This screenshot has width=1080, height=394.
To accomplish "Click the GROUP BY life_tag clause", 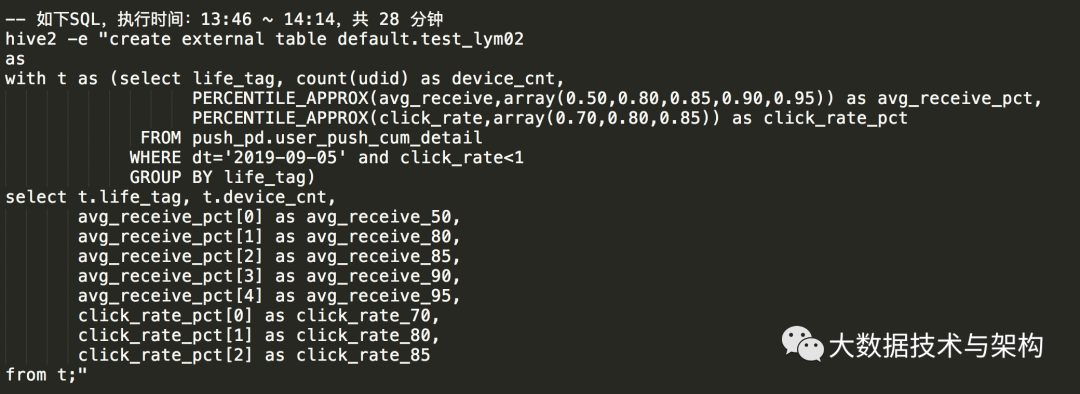I will click(x=222, y=177).
